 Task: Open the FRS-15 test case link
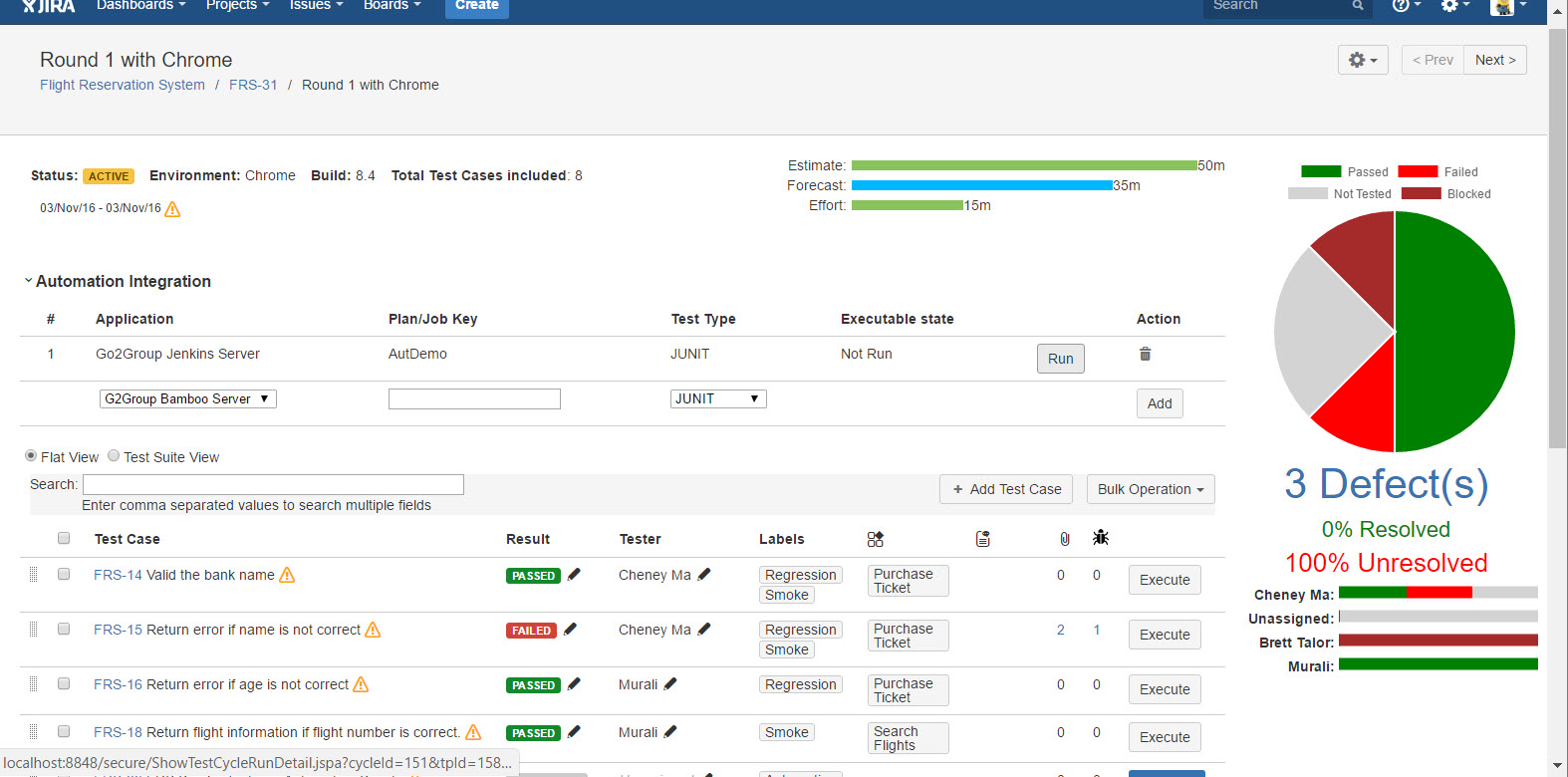tap(118, 630)
